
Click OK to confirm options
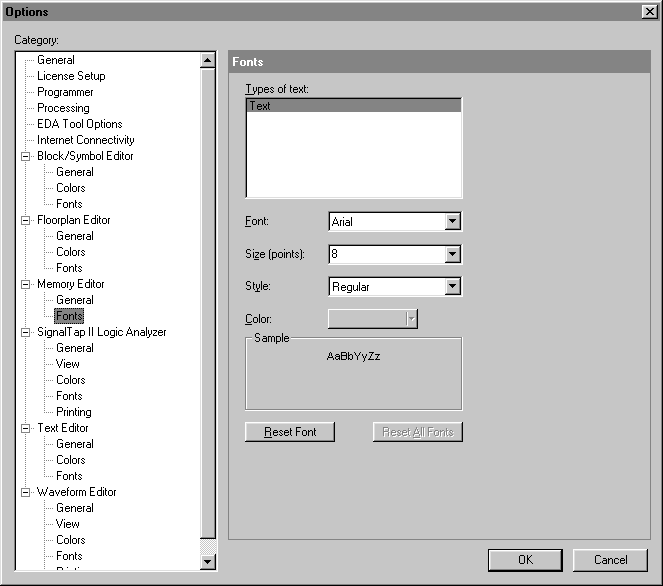525,560
